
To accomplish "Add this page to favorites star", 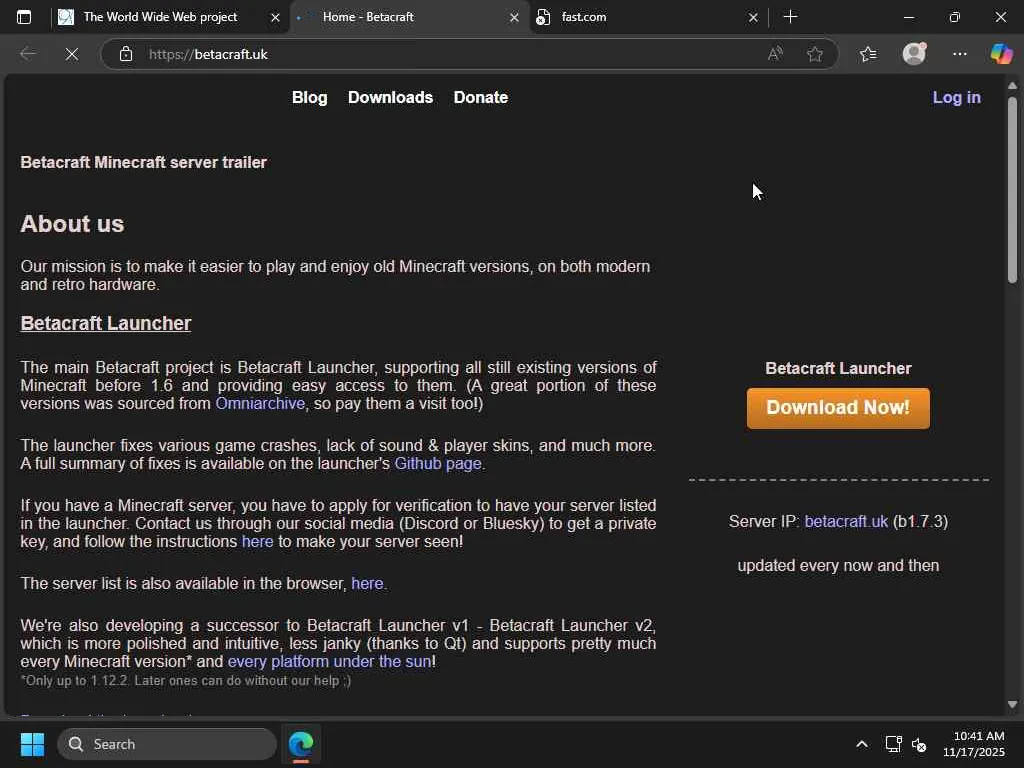I will click(814, 54).
